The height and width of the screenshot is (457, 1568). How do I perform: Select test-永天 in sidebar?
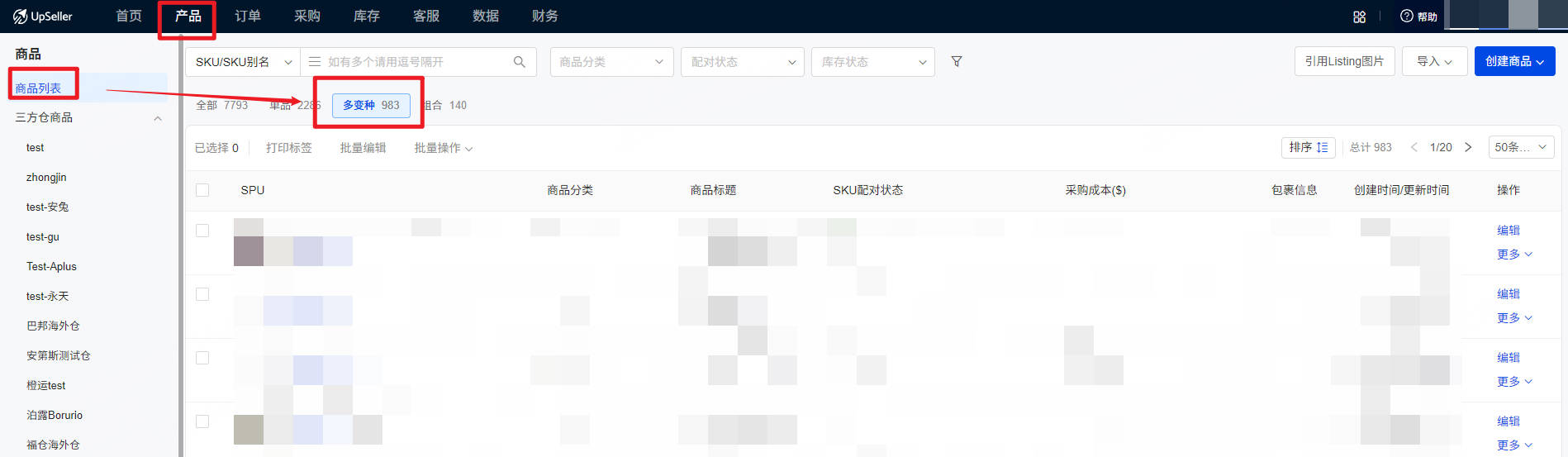point(47,297)
